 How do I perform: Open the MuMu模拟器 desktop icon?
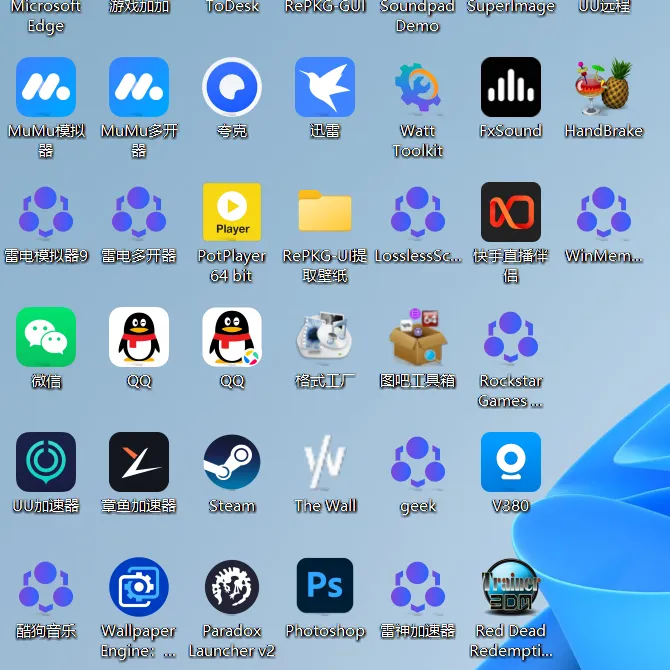pos(46,87)
